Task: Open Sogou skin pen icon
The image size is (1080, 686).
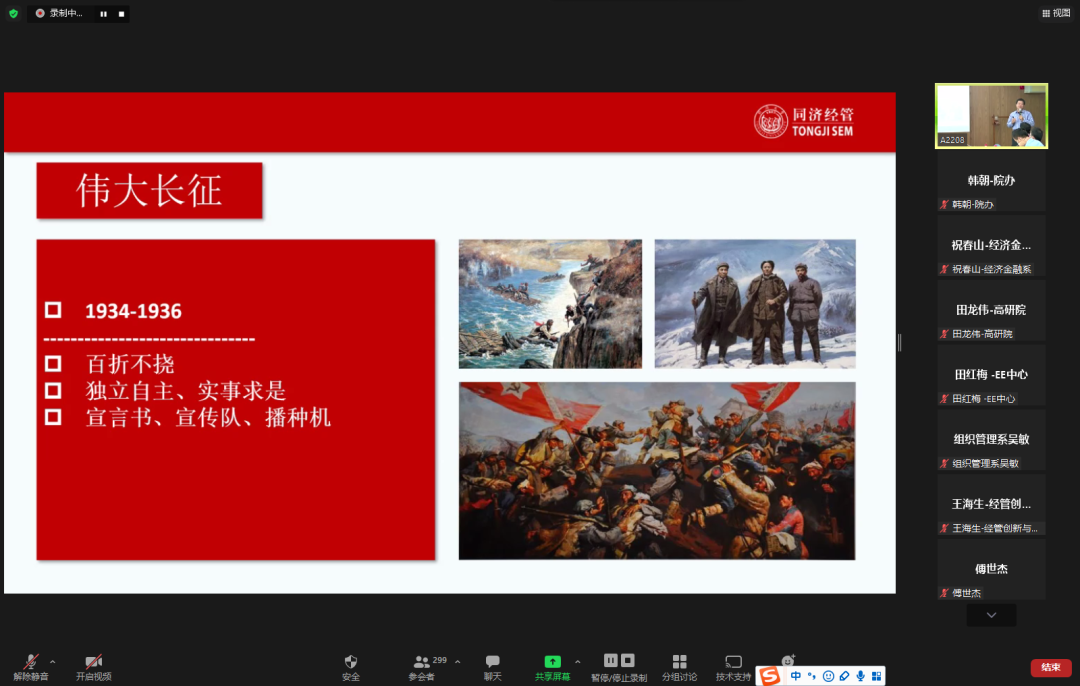Action: pos(844,676)
